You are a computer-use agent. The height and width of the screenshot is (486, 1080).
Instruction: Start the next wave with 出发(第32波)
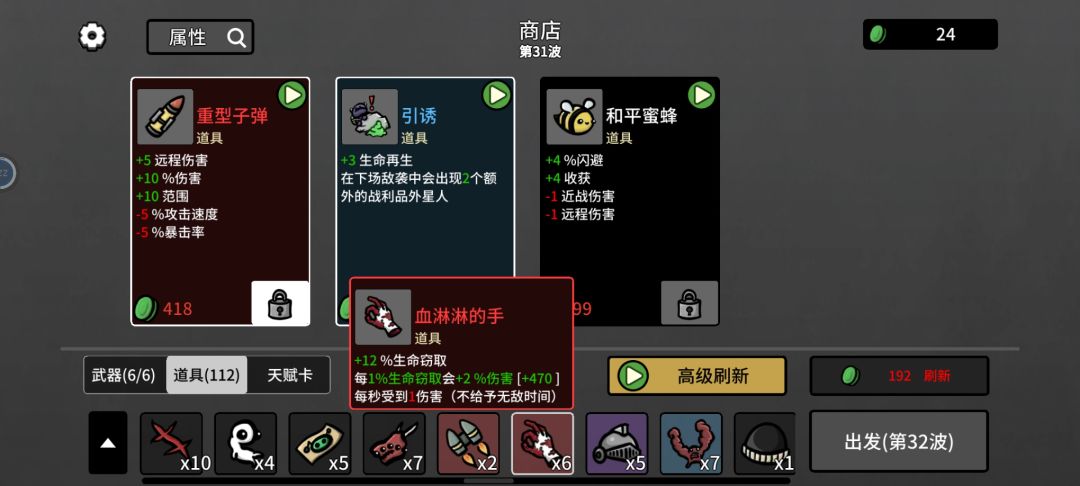899,441
